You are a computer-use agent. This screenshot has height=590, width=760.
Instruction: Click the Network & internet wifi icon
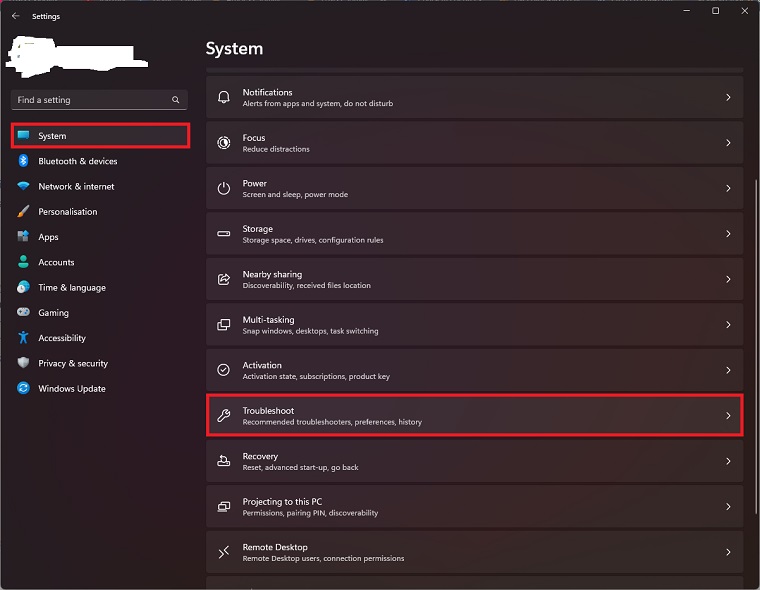tap(23, 187)
